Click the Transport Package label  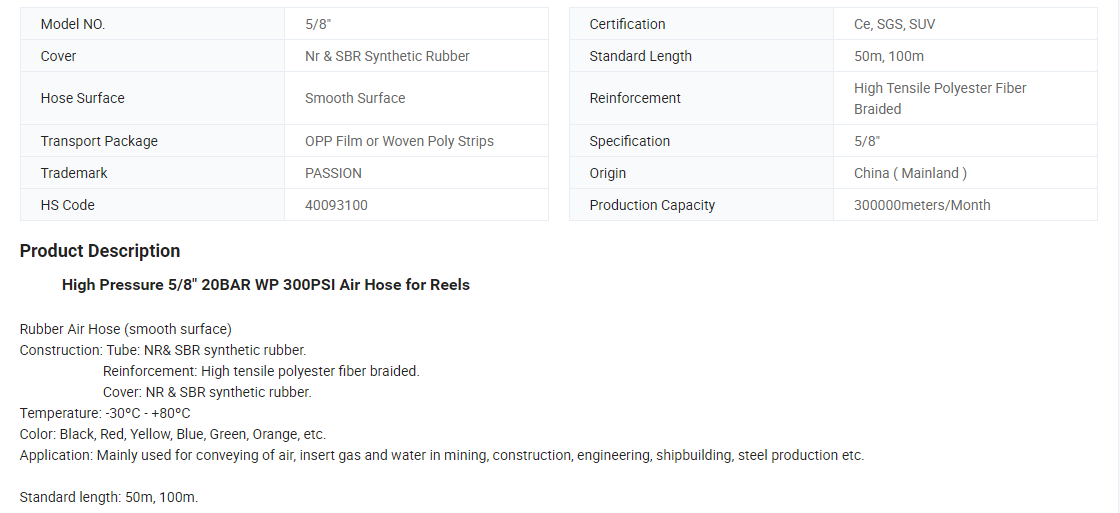[99, 141]
